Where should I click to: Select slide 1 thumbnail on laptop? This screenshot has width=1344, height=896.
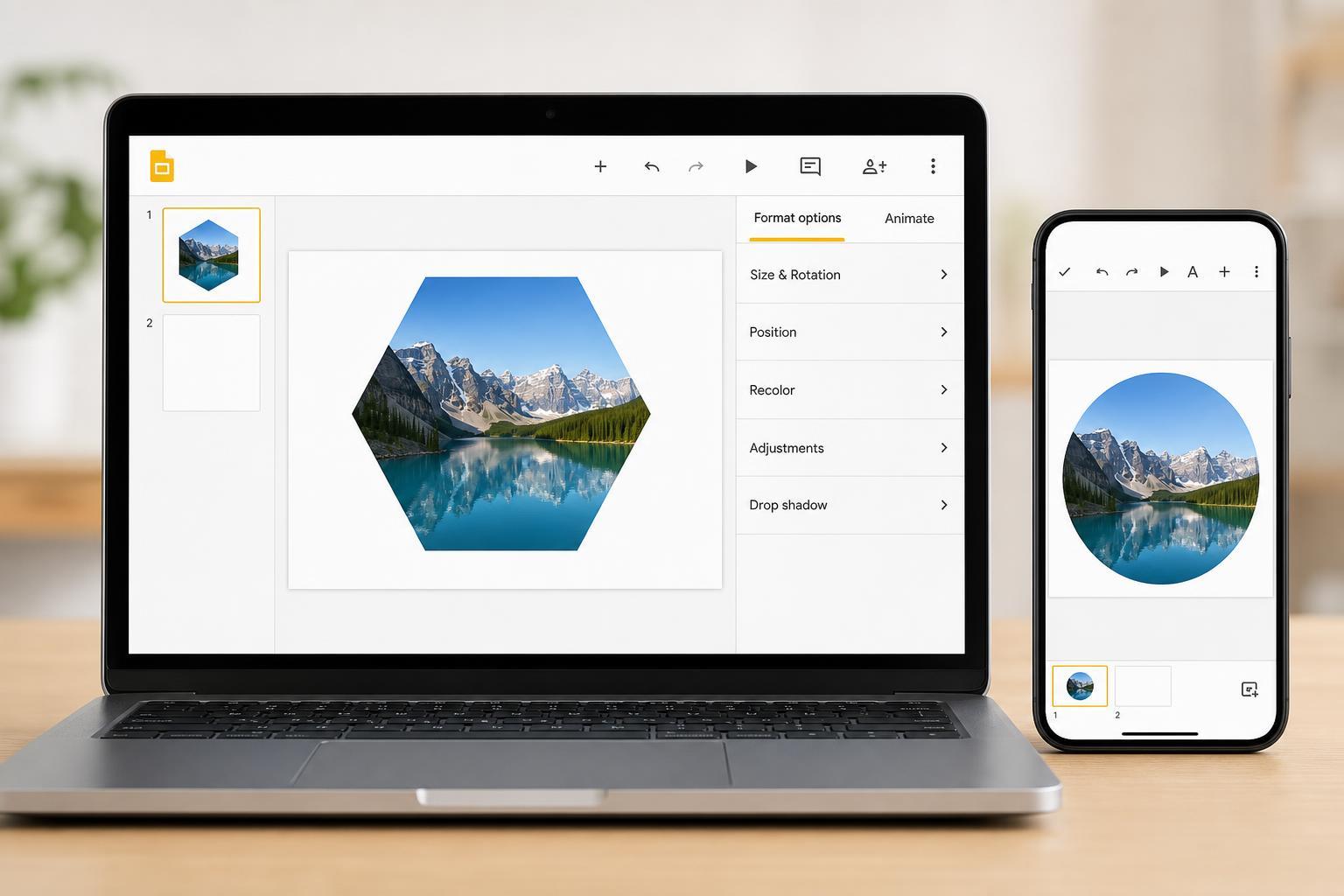pyautogui.click(x=212, y=255)
